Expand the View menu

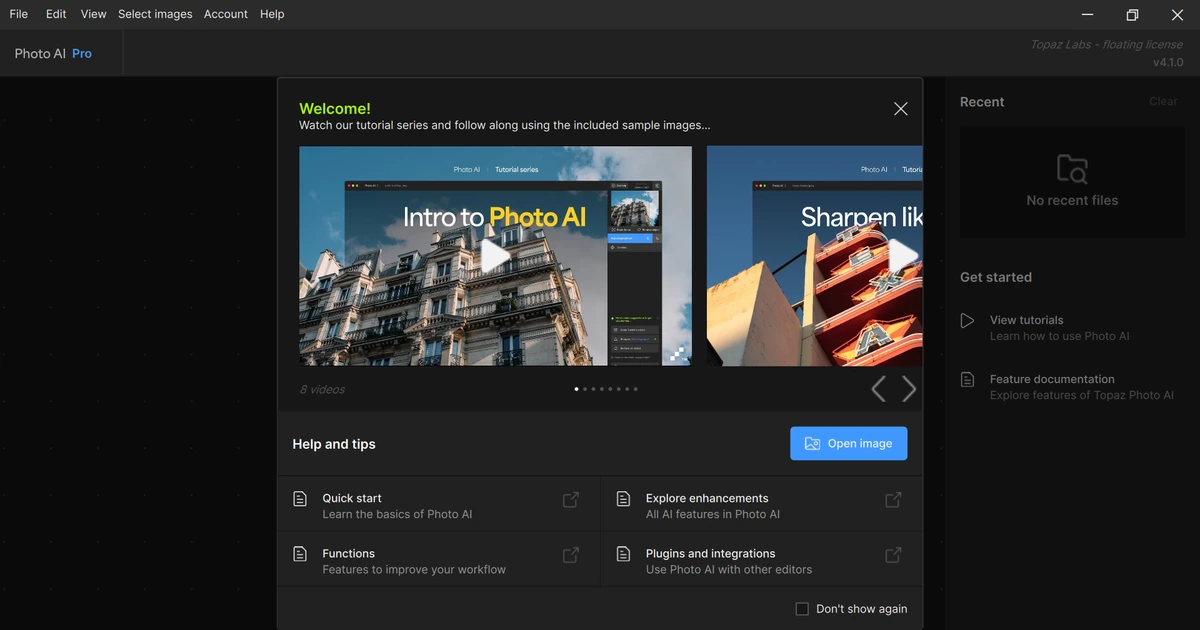point(93,14)
